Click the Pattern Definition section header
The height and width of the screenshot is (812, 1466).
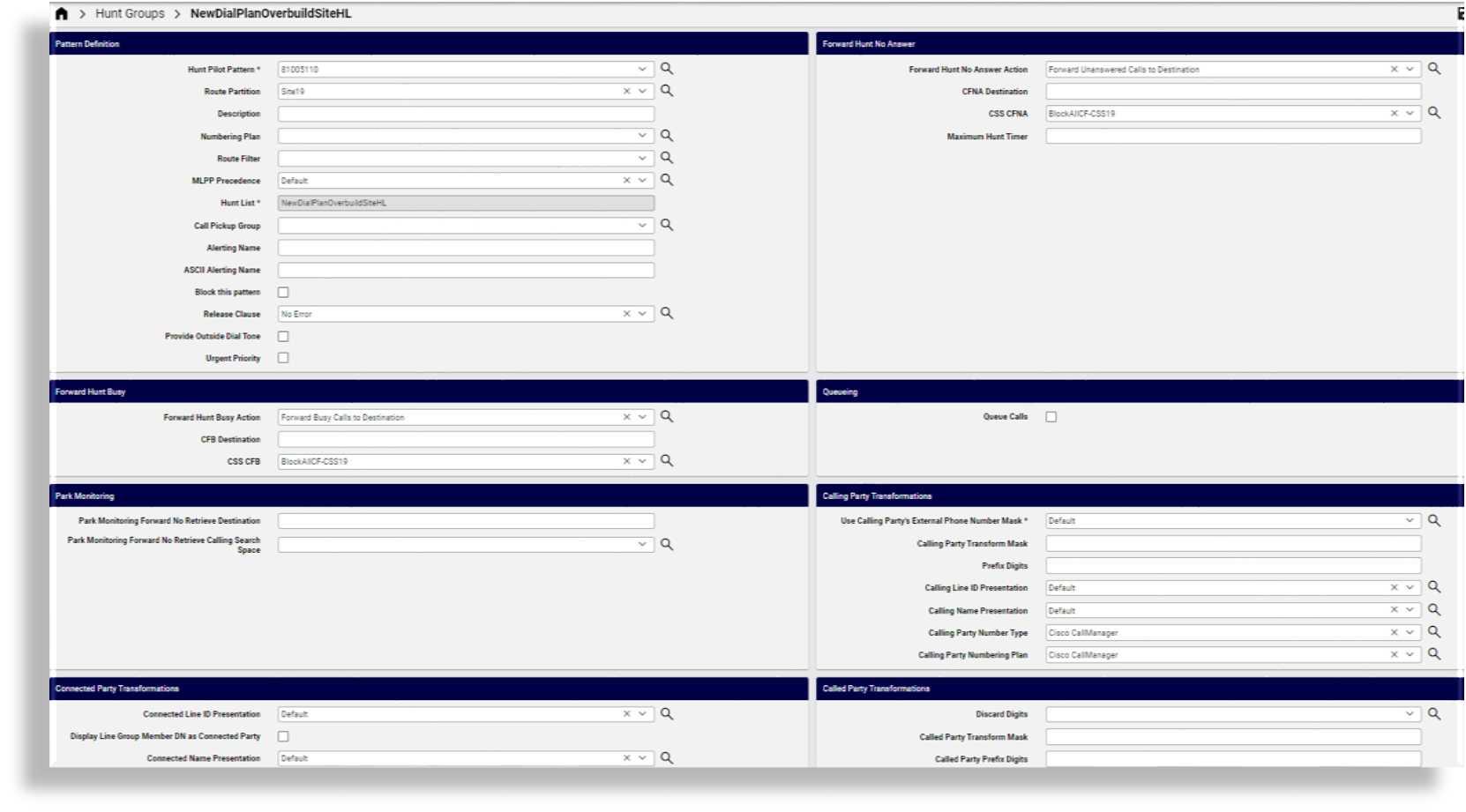pos(429,43)
